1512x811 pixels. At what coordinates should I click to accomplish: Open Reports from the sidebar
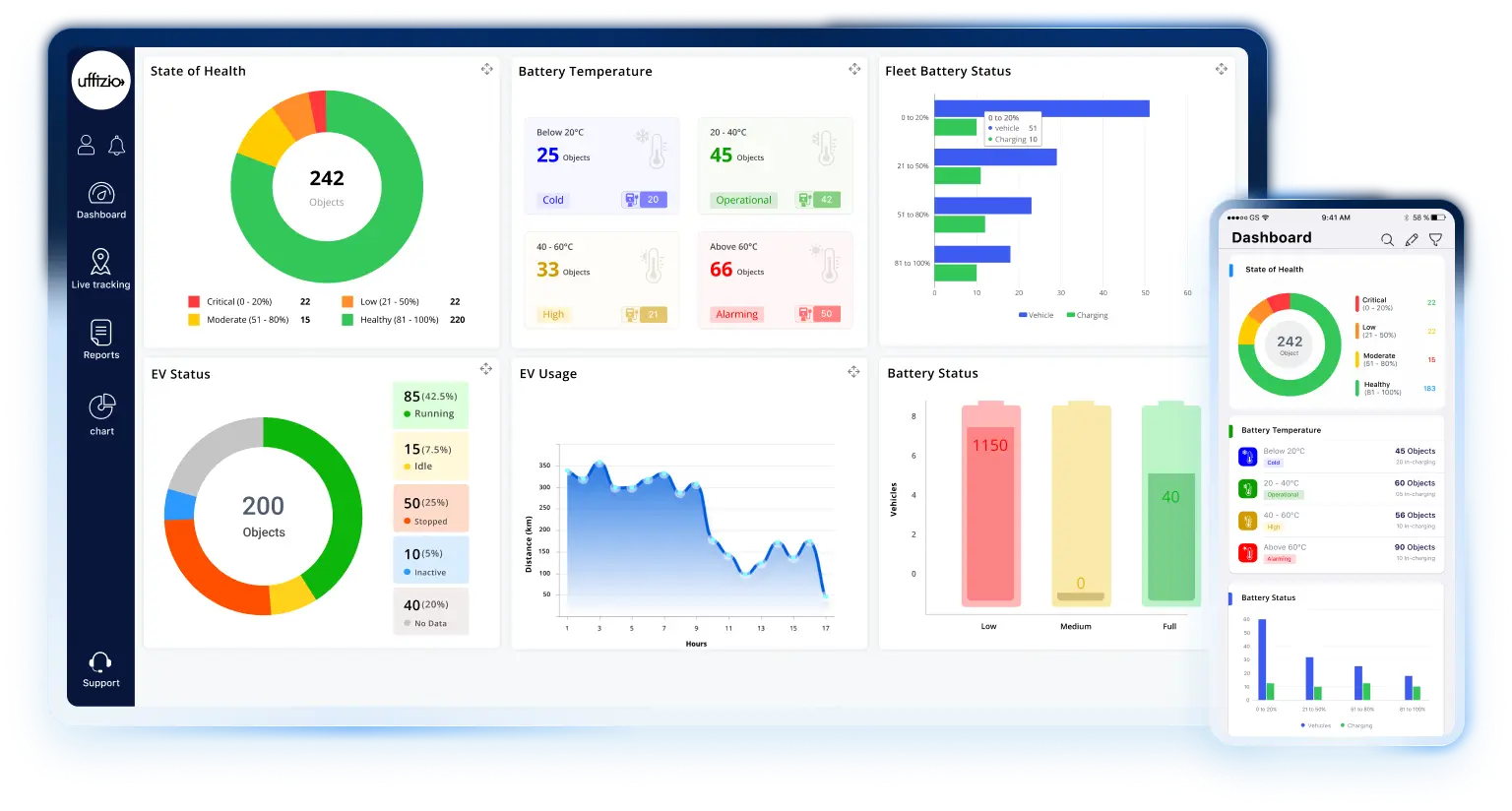coord(100,340)
